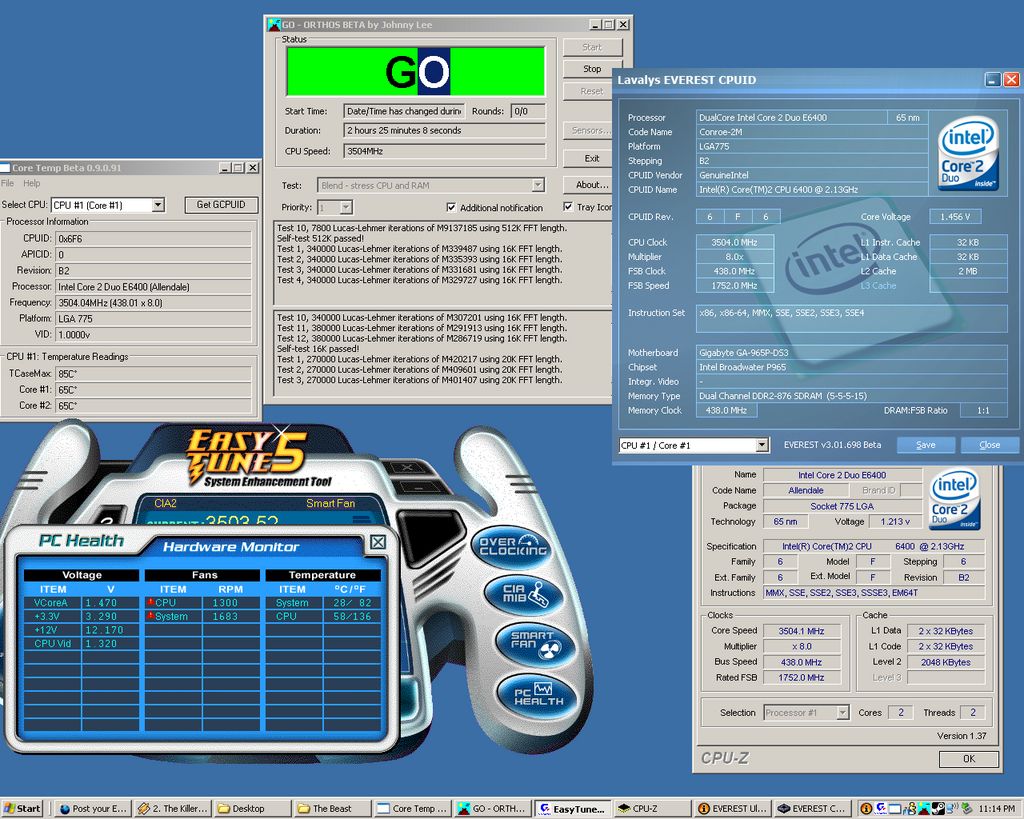Click the Intel Core 2 Duo logo in CPU-Z
This screenshot has width=1024, height=819.
(954, 499)
